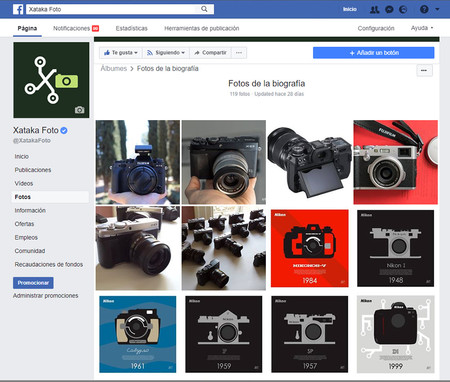Open the Te gusta dropdown button

point(121,53)
